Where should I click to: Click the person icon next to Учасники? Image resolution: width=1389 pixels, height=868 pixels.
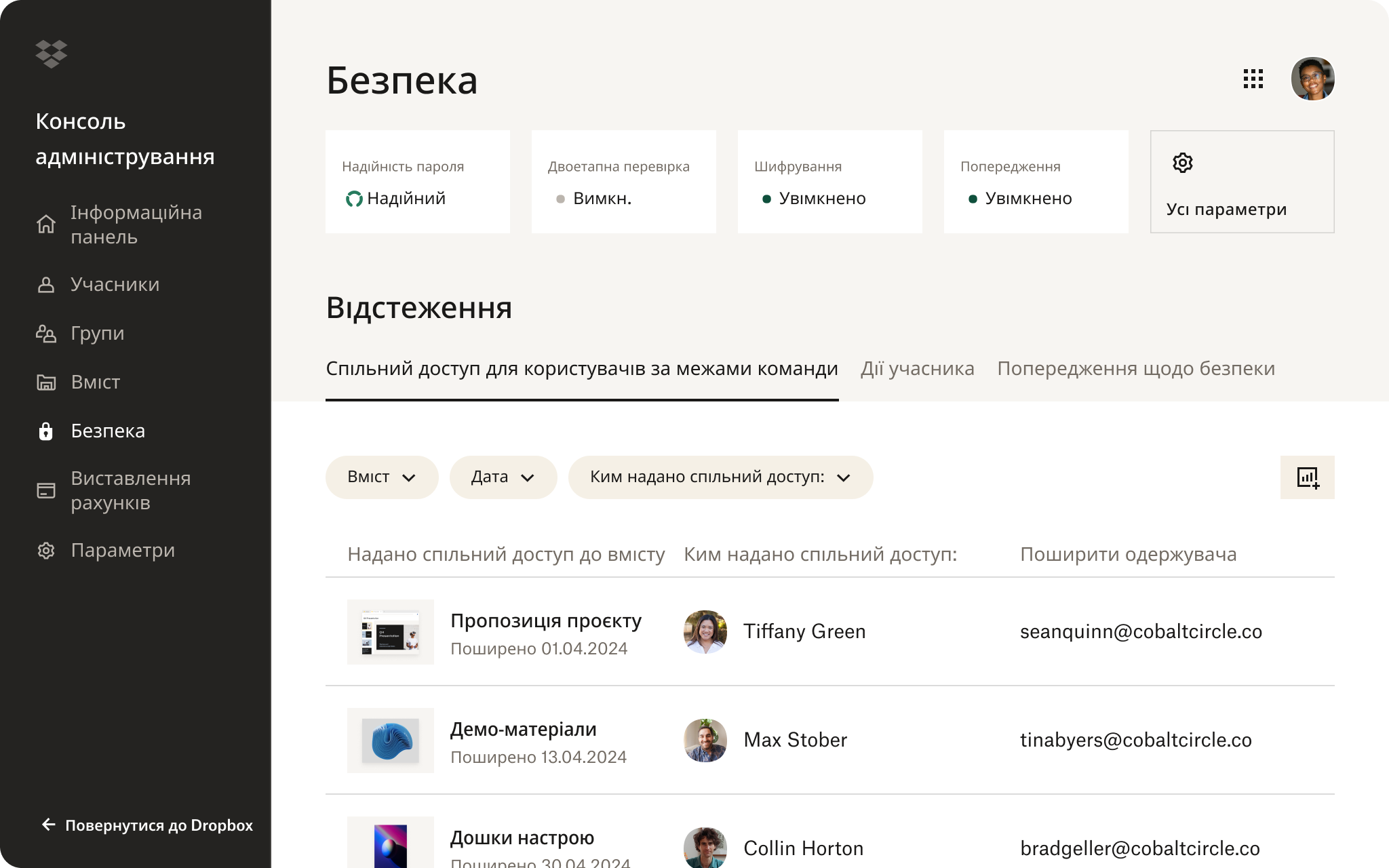pyautogui.click(x=46, y=285)
